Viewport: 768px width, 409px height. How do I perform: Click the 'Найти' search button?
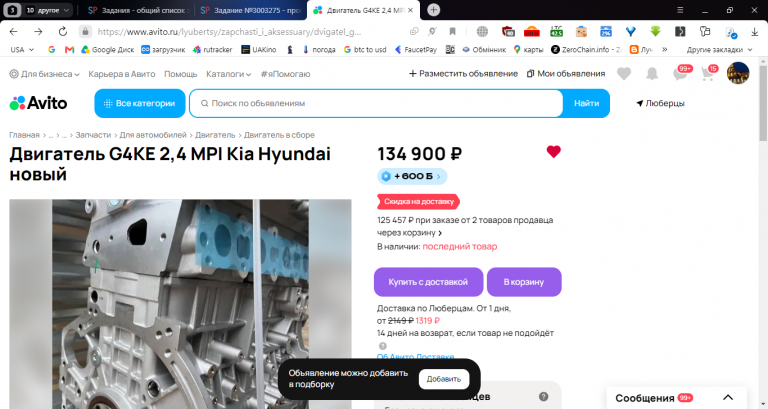click(586, 103)
